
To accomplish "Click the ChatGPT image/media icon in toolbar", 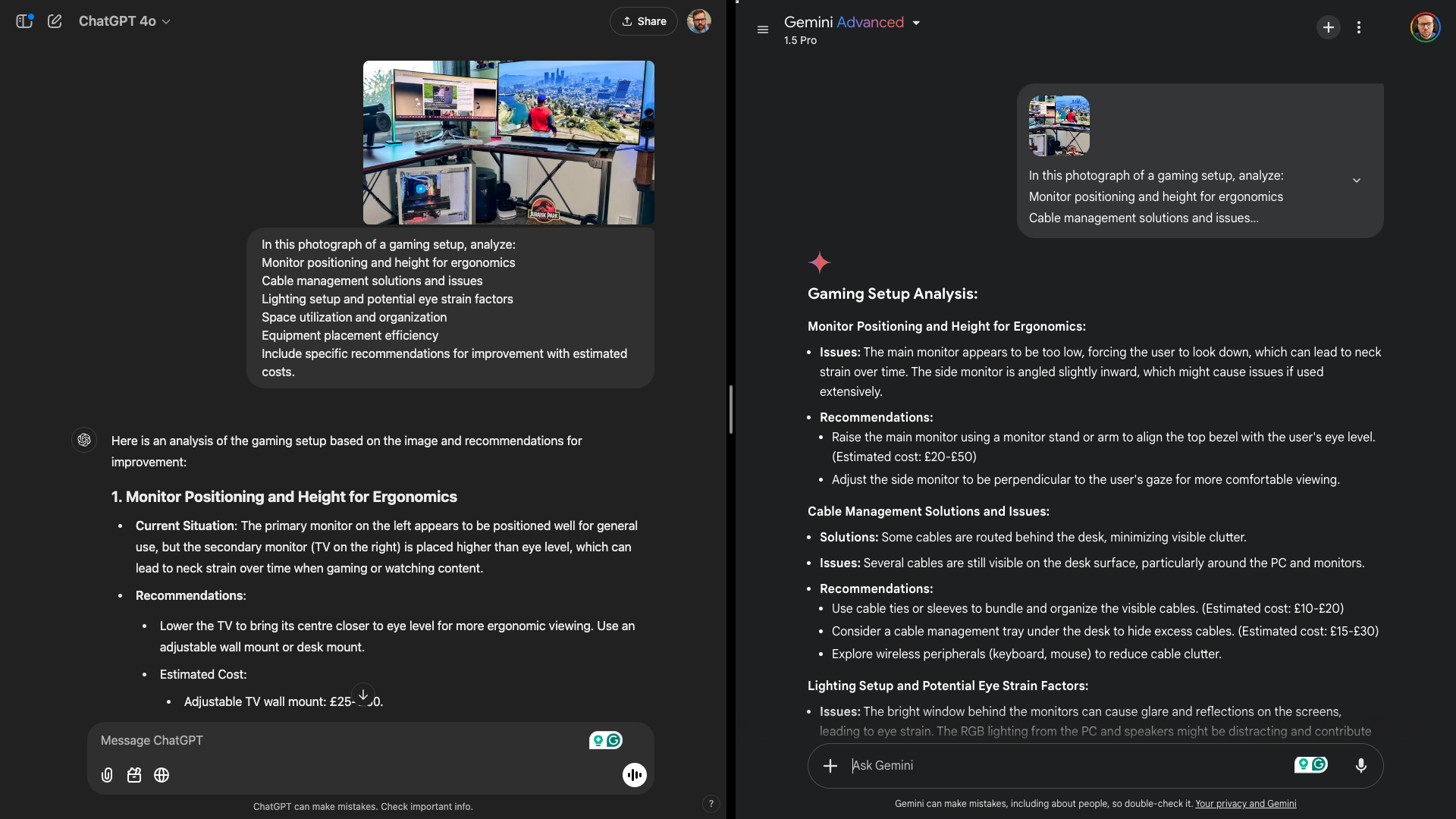I will coord(134,775).
